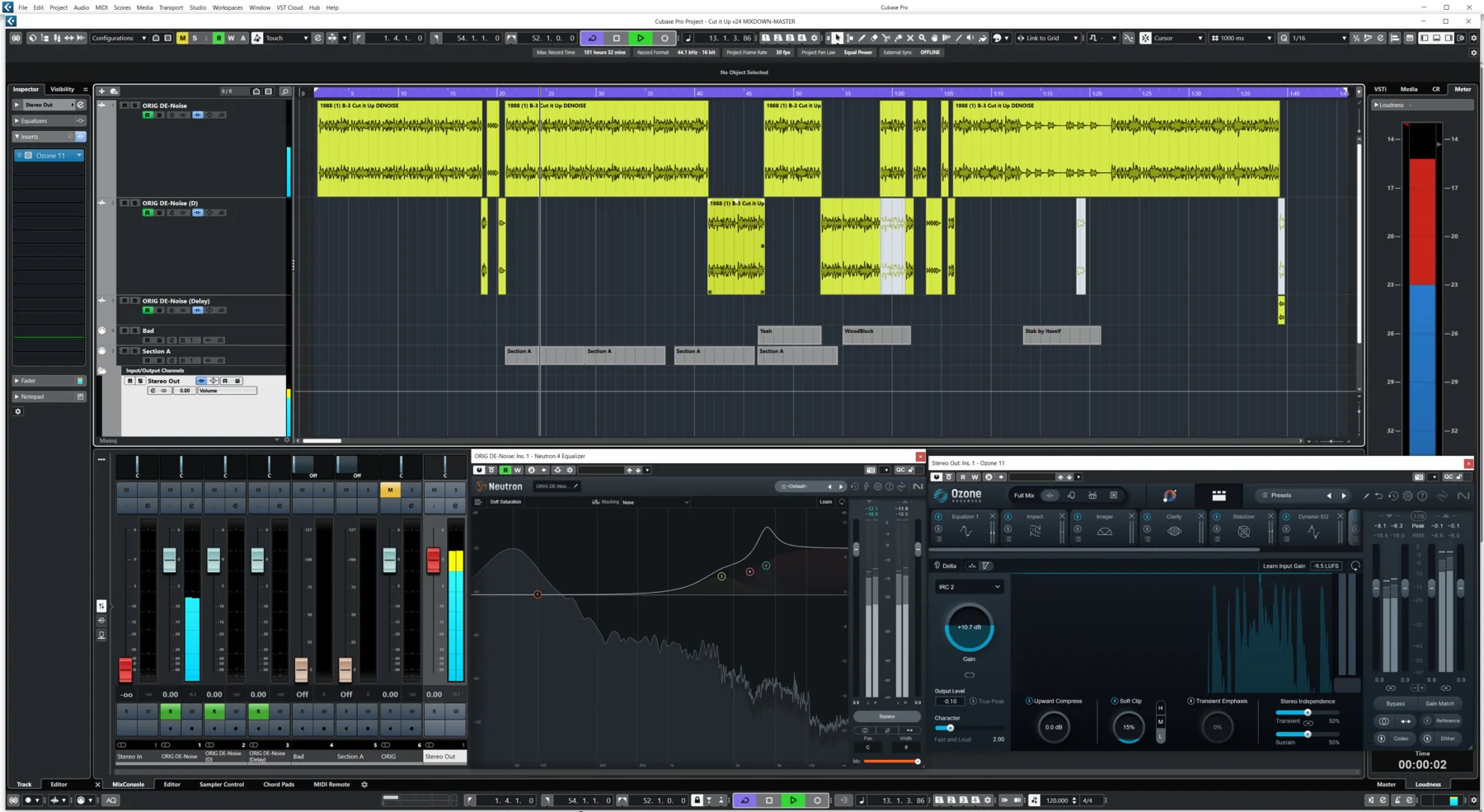Activate the Zoom tool
Image resolution: width=1484 pixels, height=812 pixels.
pos(922,38)
